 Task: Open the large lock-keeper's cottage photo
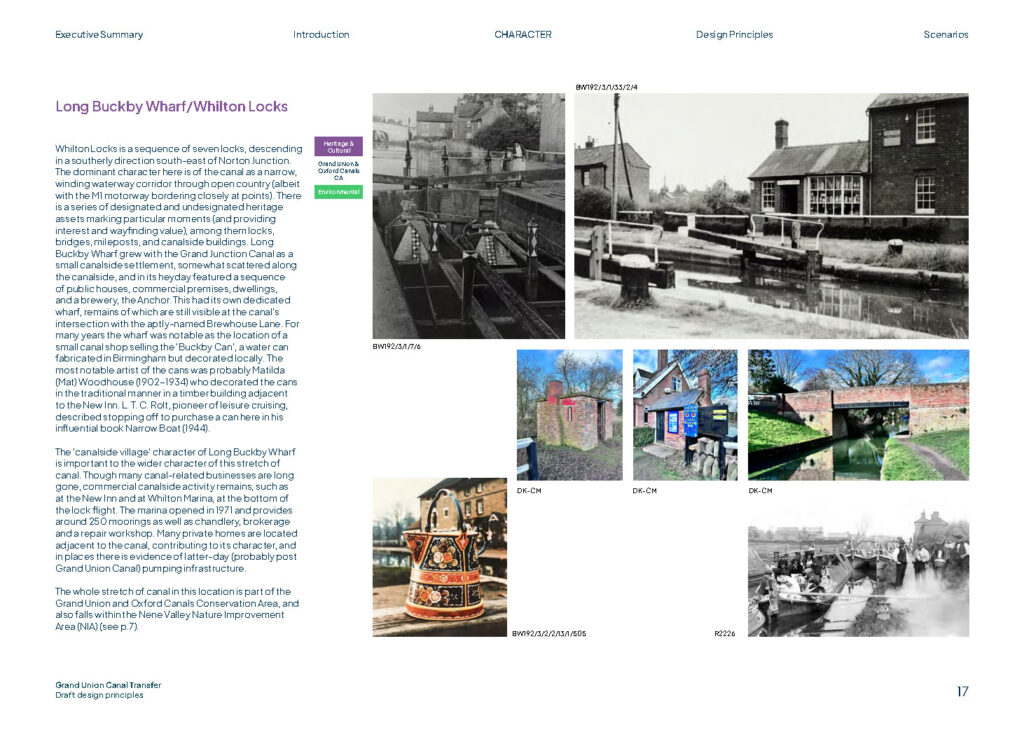tap(771, 216)
